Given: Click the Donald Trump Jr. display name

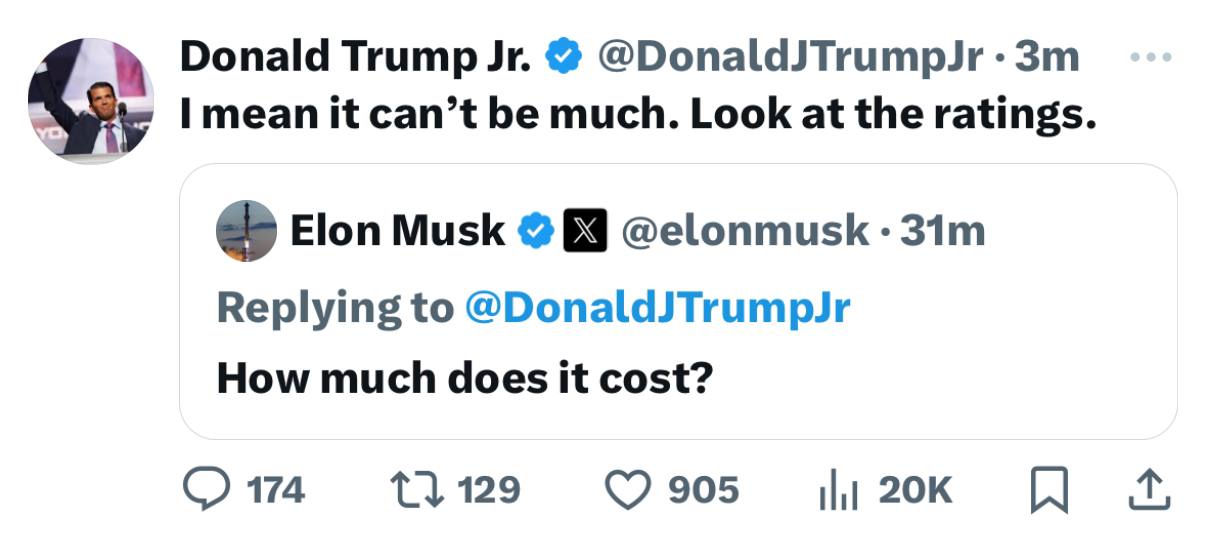Looking at the screenshot, I should (x=355, y=58).
